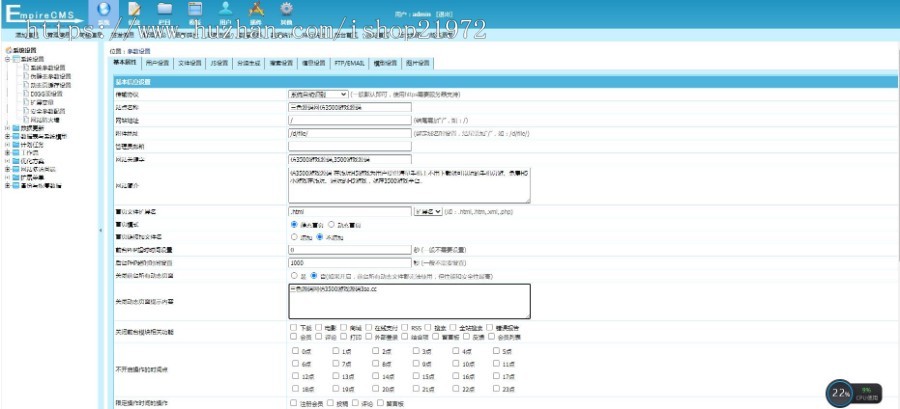The width and height of the screenshot is (900, 409).
Task: Open the 插件 tools icon in top navigation
Action: click(256, 9)
